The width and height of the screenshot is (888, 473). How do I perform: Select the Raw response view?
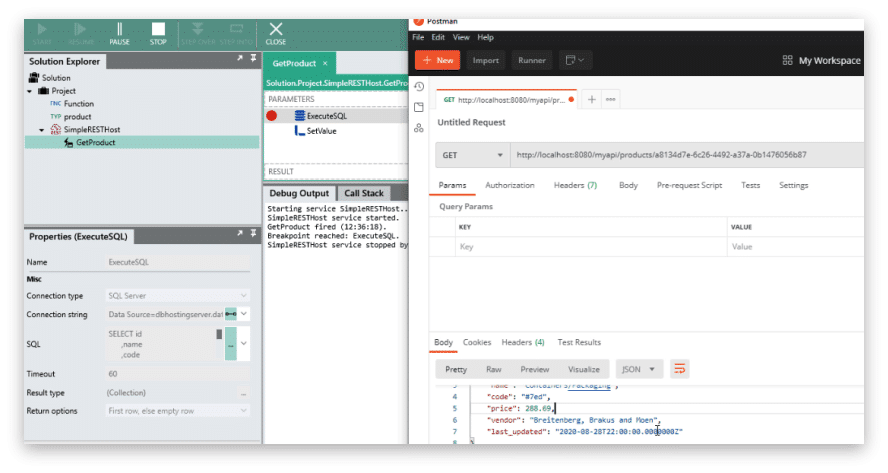pyautogui.click(x=494, y=369)
